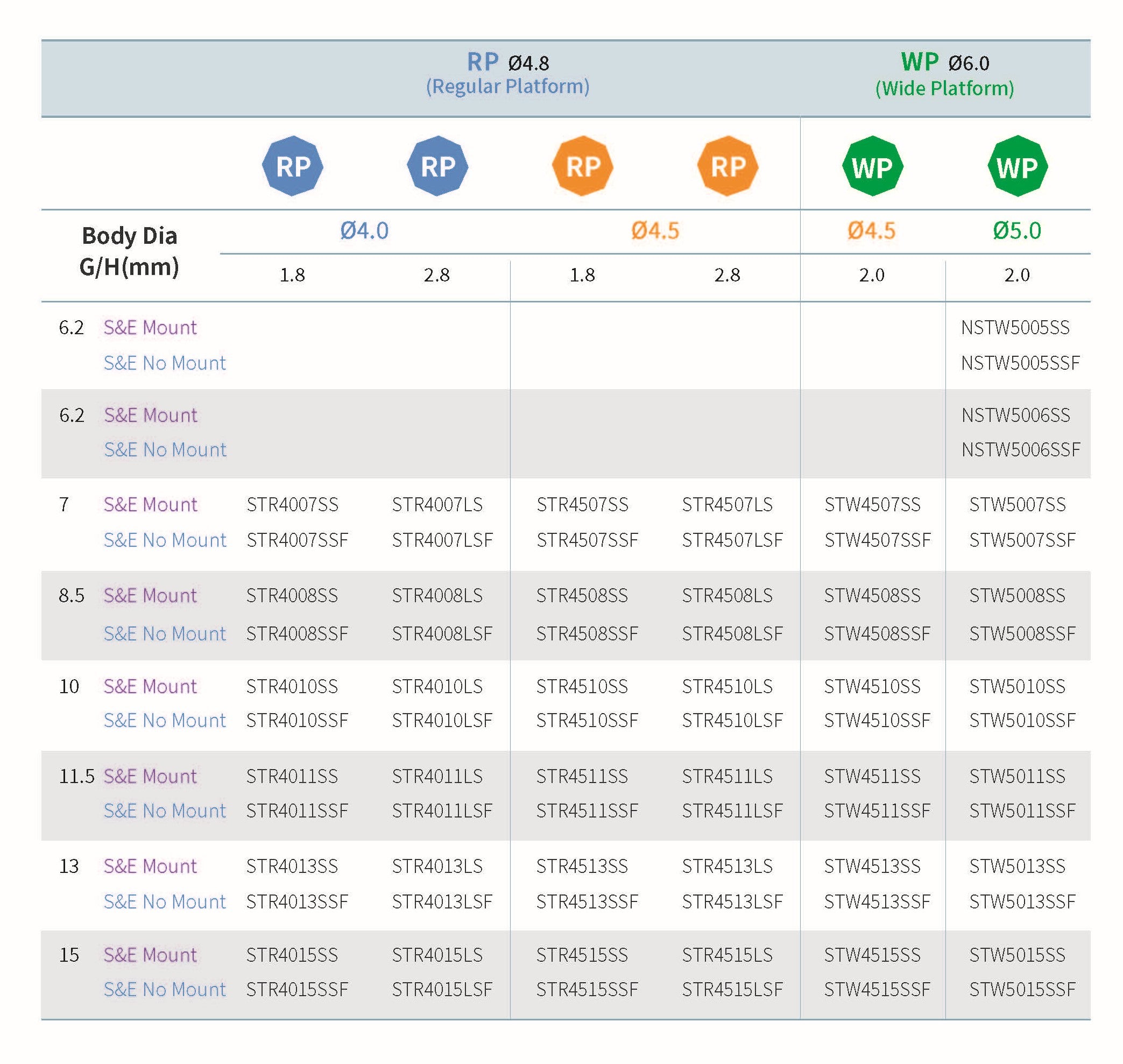Click the first blue RP badge

coord(293,166)
